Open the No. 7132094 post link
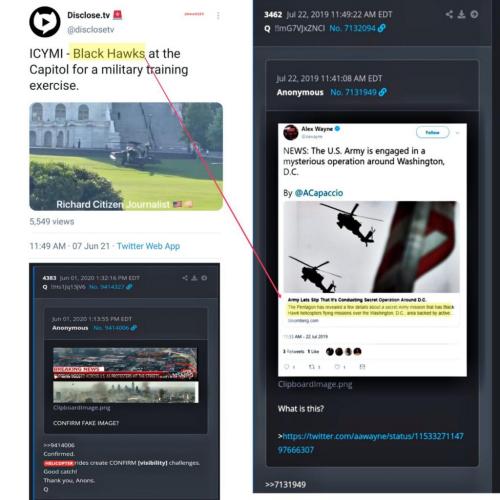500x500 pixels. [x=357, y=28]
